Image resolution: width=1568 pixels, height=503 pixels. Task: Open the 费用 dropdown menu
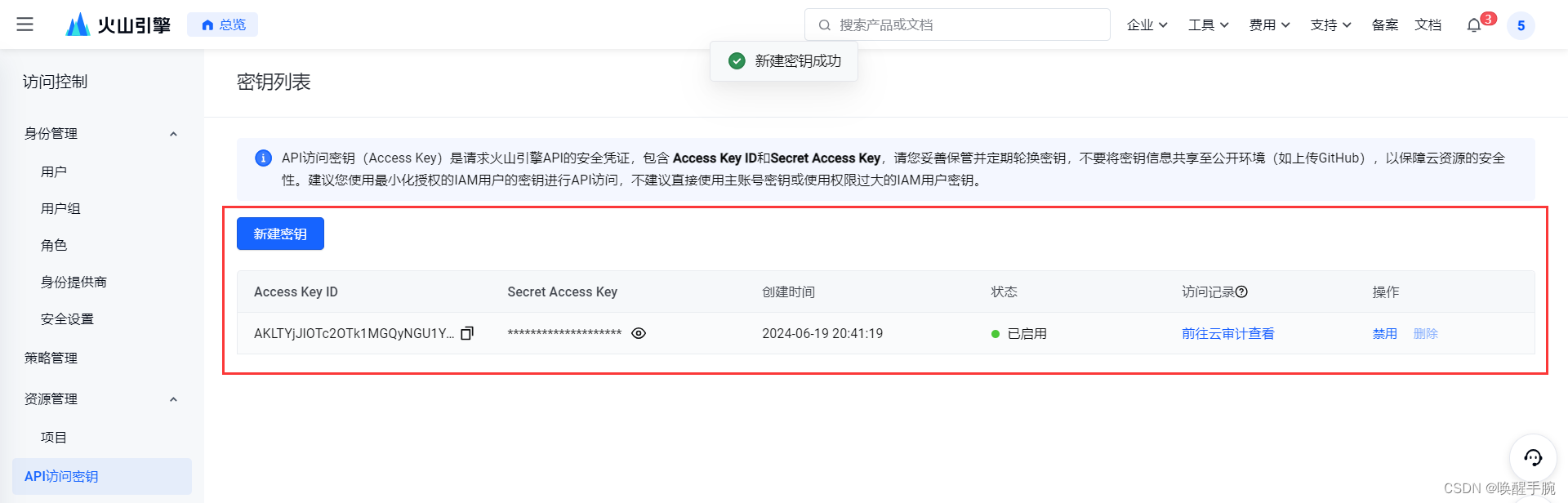tap(1269, 25)
